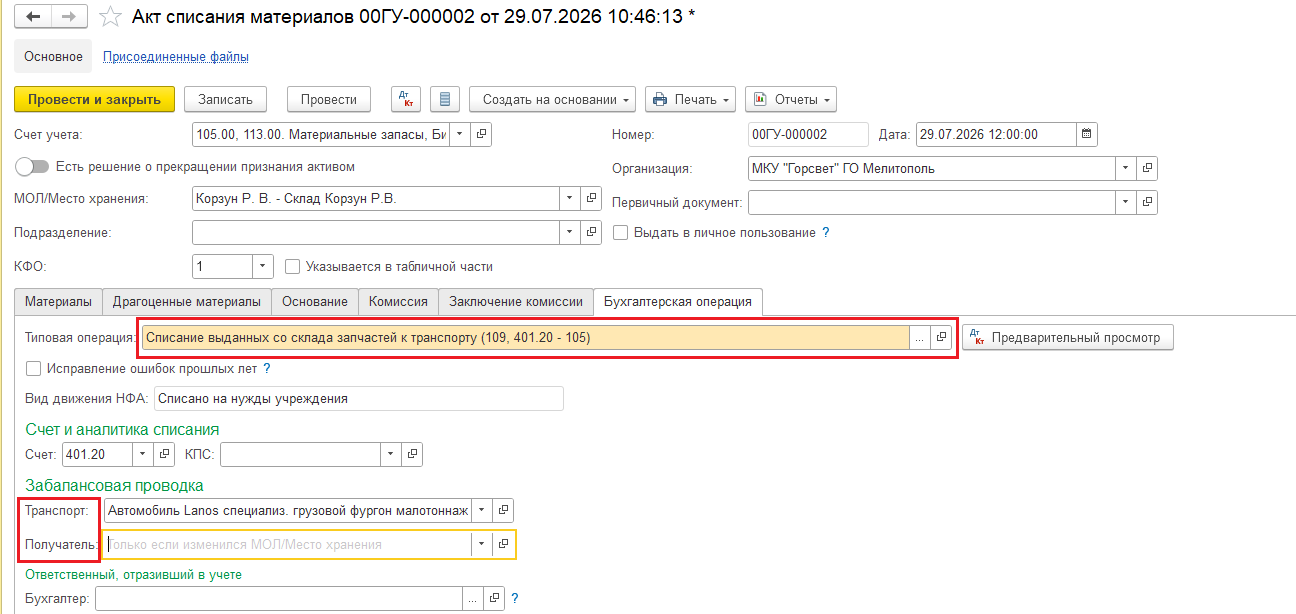Open the Организация value with open-form icon
Image resolution: width=1296 pixels, height=614 pixels.
(x=1147, y=168)
